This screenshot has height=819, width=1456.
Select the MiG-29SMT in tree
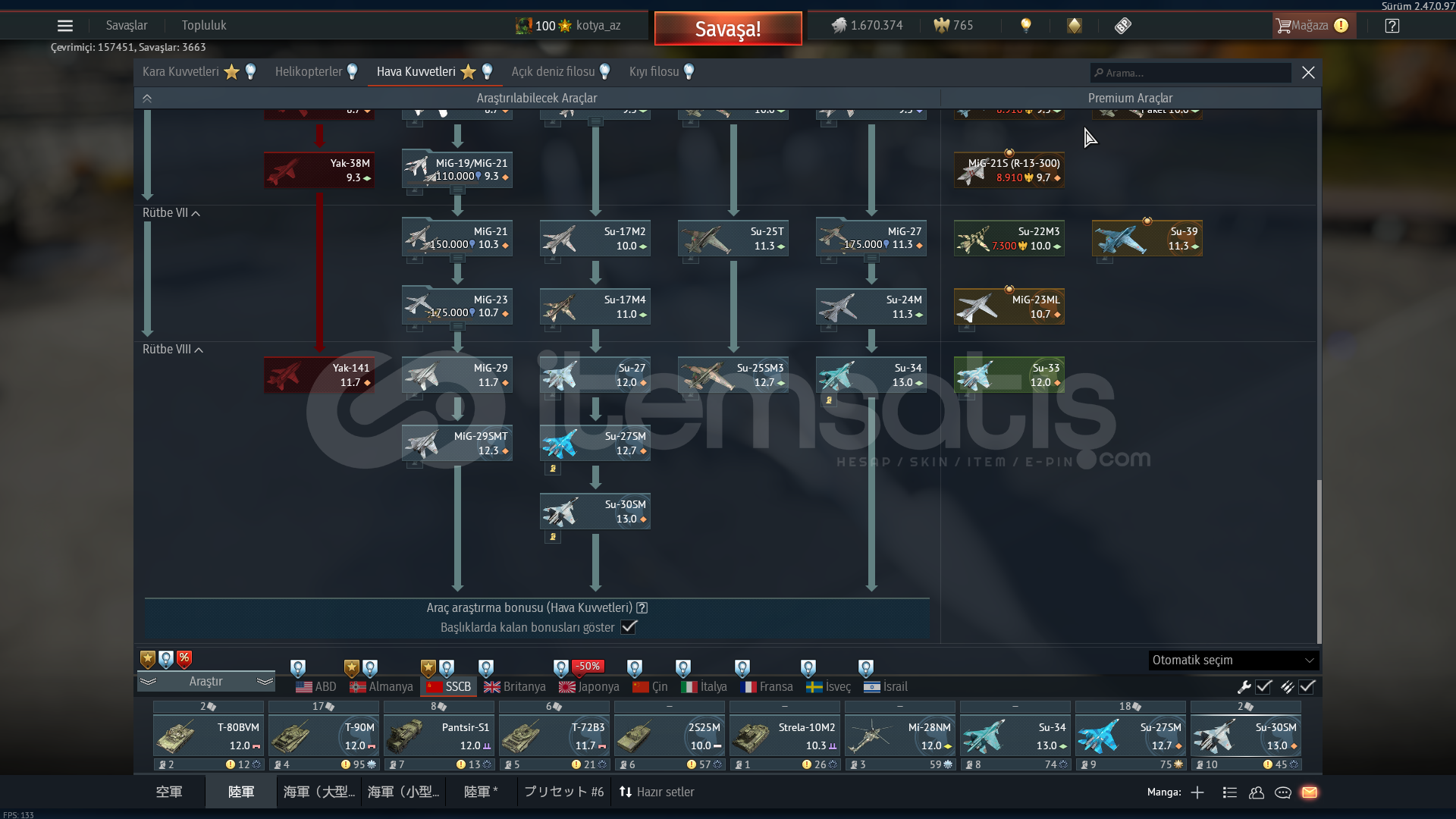(457, 443)
